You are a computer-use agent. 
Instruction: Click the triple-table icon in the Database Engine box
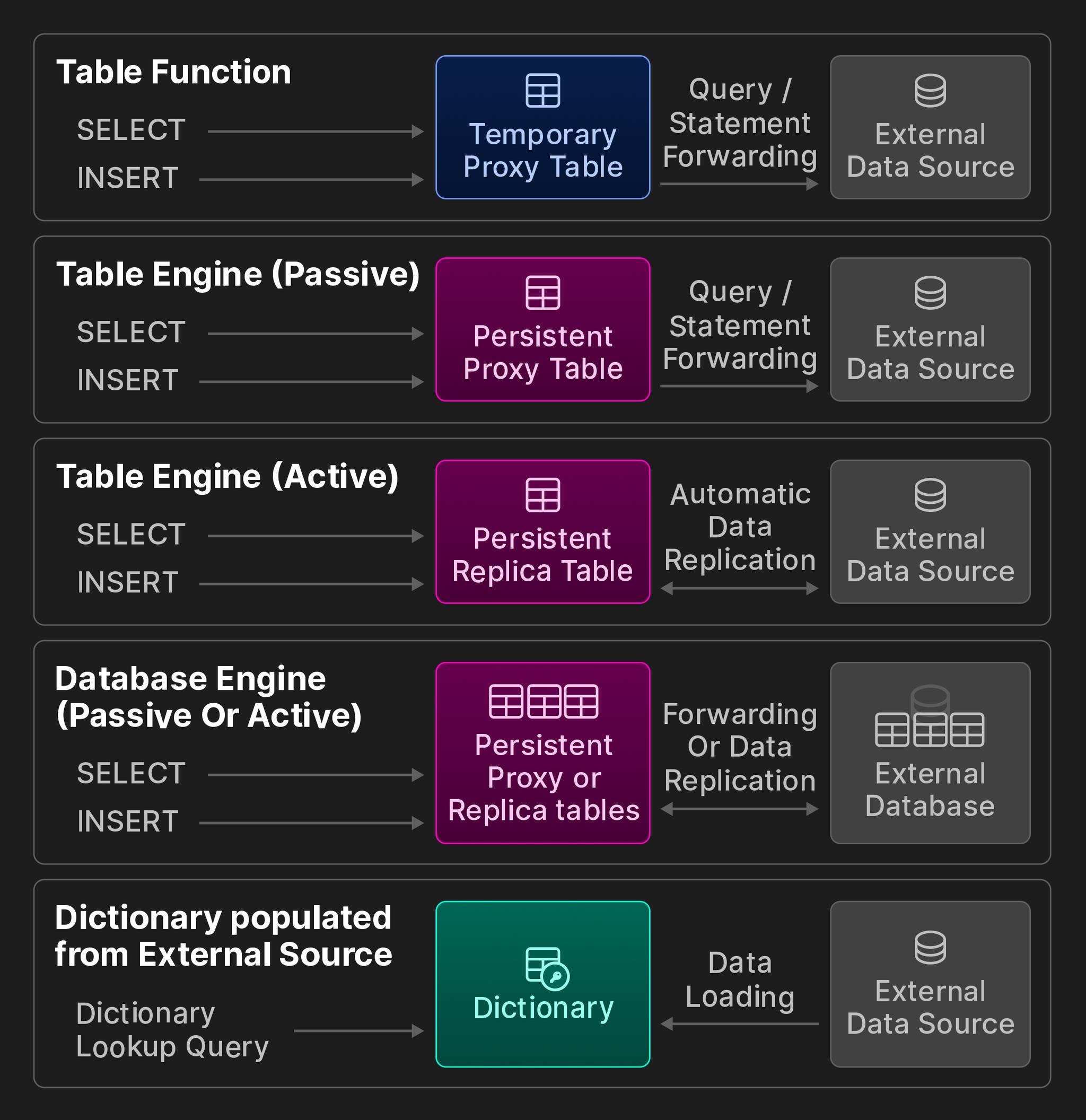pyautogui.click(x=544, y=701)
